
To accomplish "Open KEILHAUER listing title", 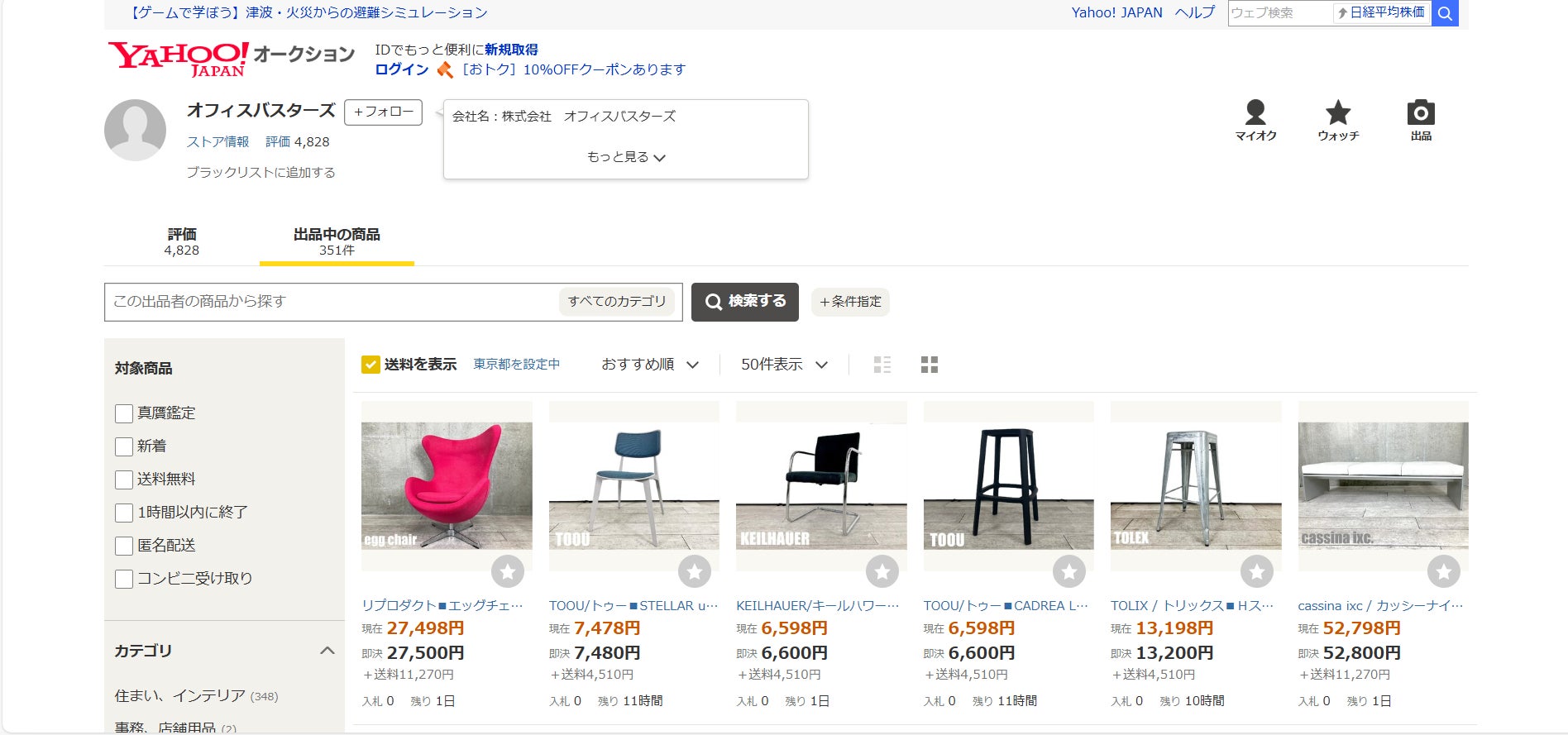I will pos(817,606).
